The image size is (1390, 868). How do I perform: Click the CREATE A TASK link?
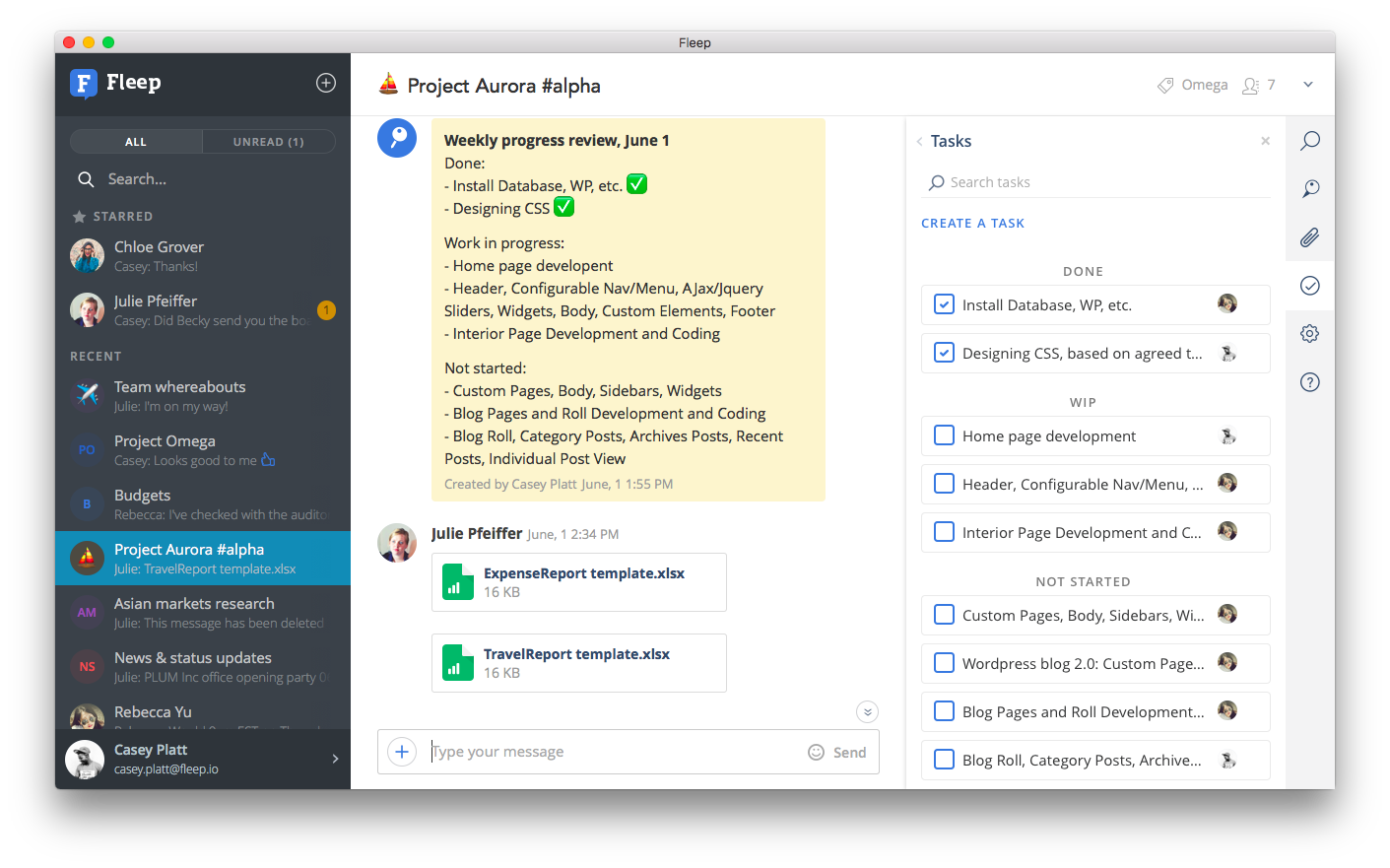pos(972,223)
